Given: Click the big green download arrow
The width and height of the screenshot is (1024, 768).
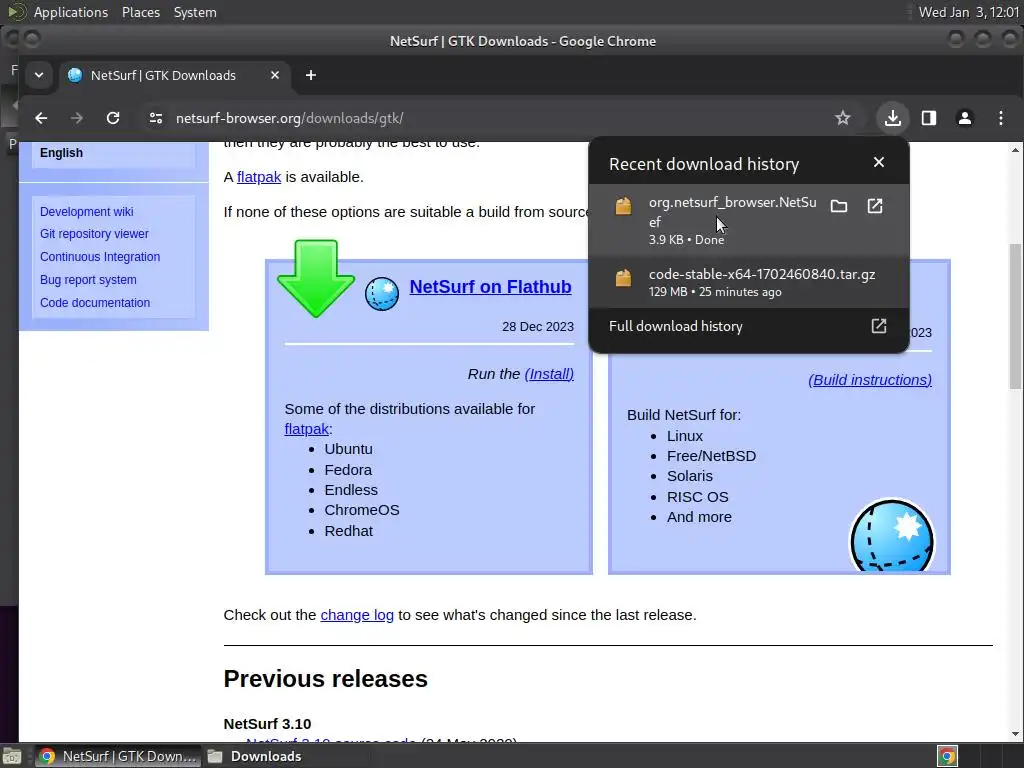Looking at the screenshot, I should 316,278.
